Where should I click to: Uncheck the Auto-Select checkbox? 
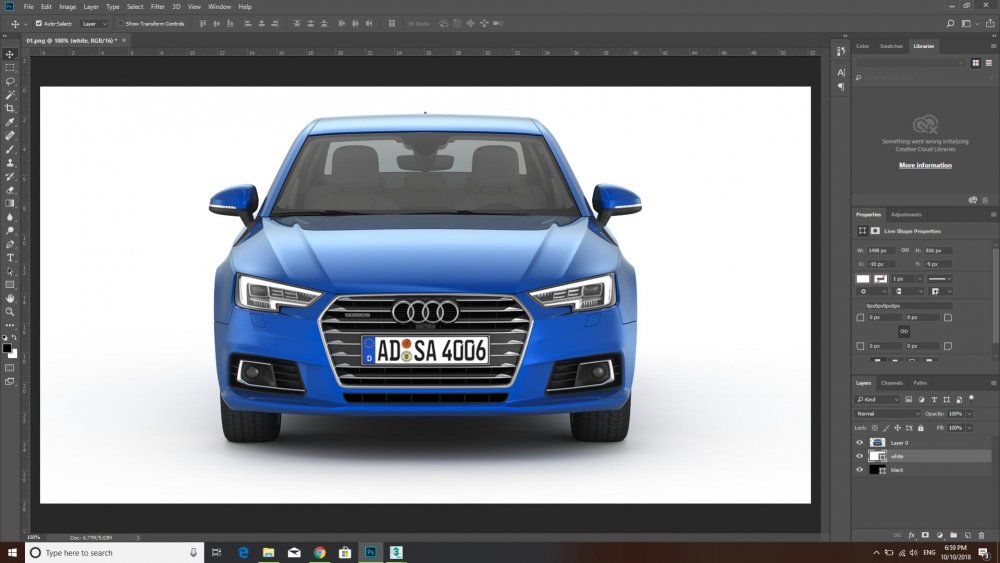39,23
